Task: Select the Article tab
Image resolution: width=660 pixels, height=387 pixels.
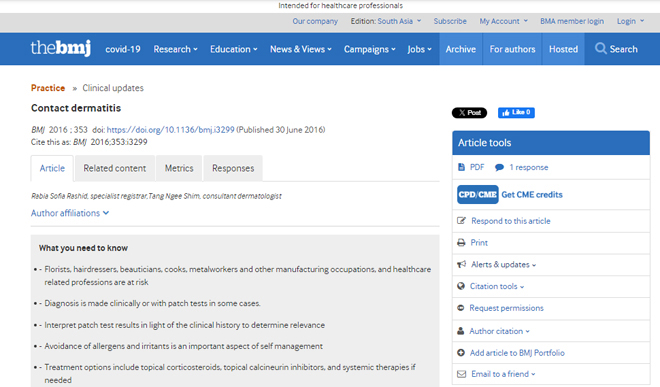Action: coord(52,168)
